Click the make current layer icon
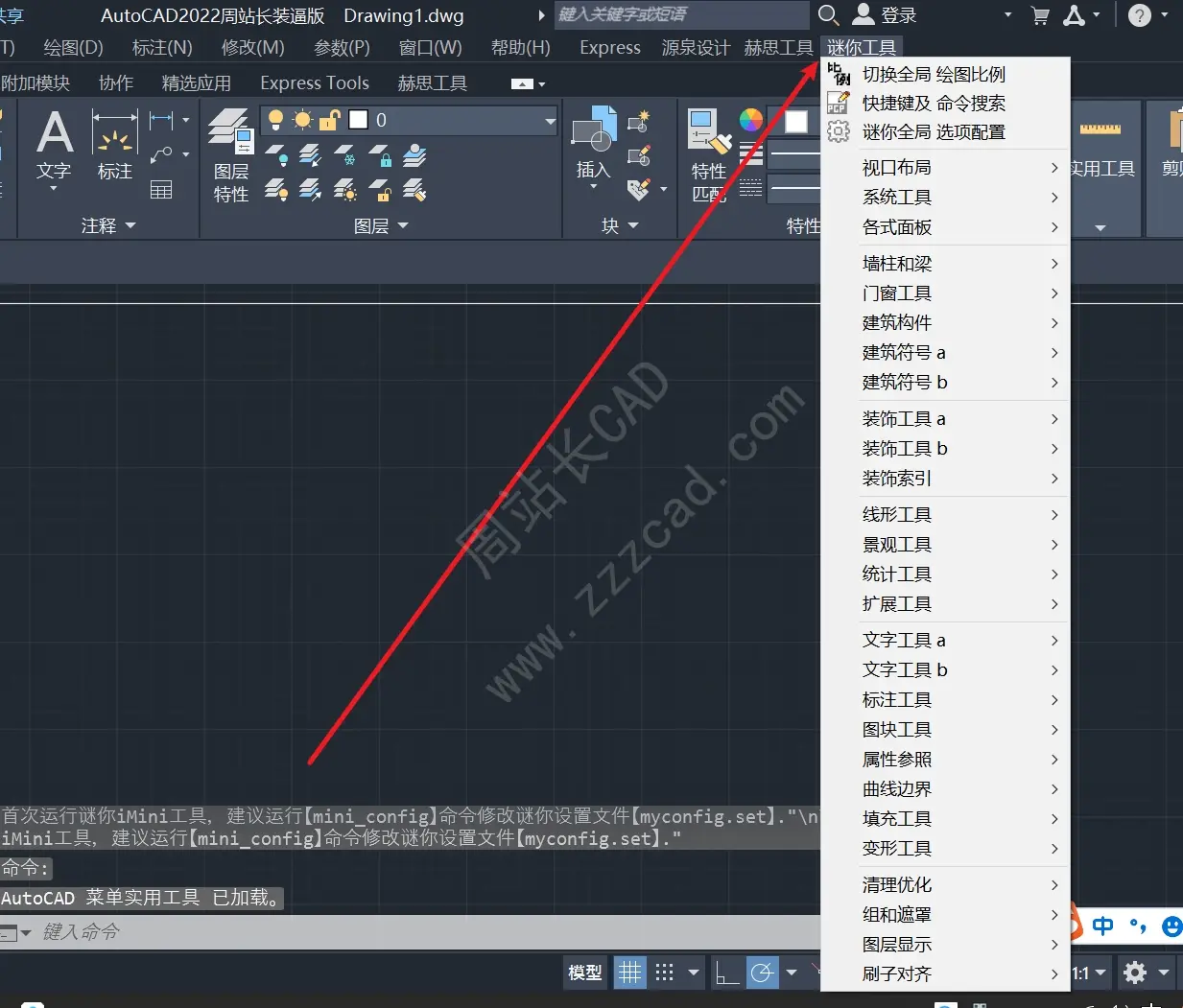 point(414,155)
